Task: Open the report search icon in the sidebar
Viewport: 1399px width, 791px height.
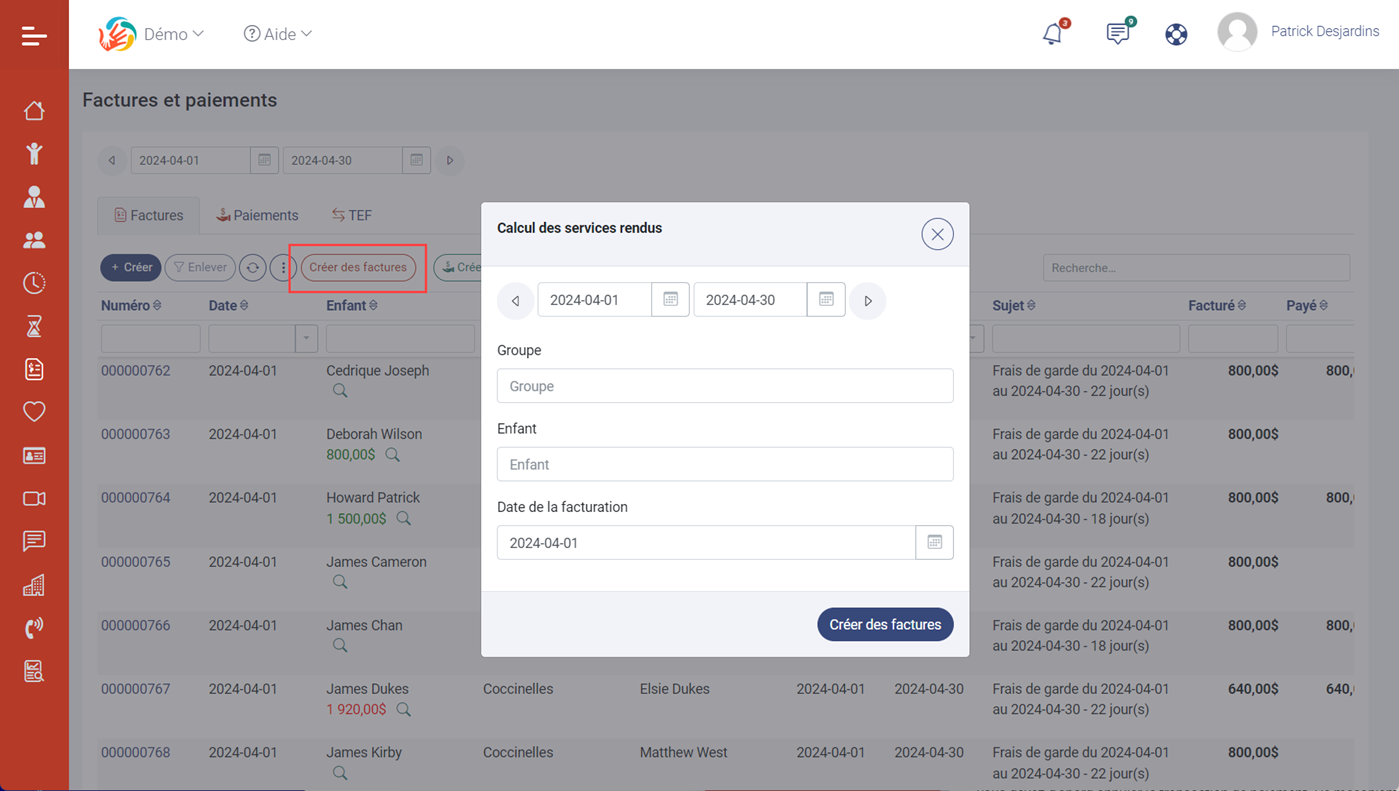Action: click(x=34, y=671)
